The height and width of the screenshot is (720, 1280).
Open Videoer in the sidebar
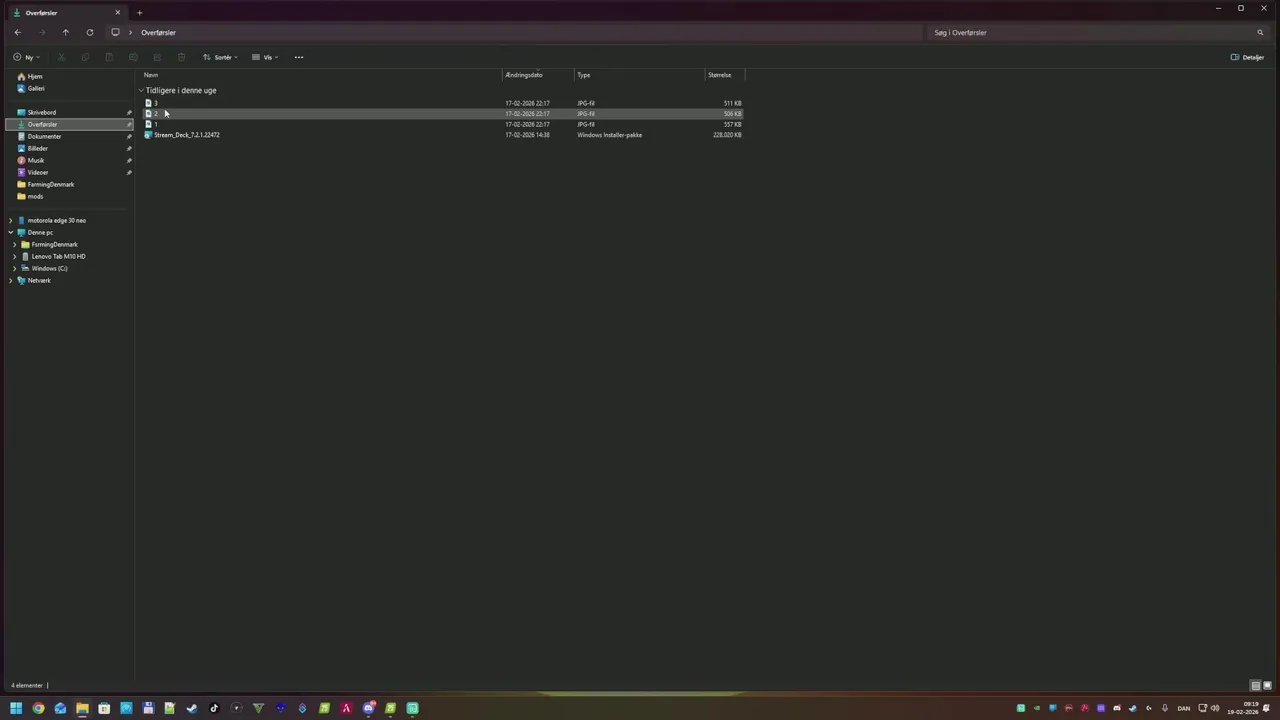point(38,172)
